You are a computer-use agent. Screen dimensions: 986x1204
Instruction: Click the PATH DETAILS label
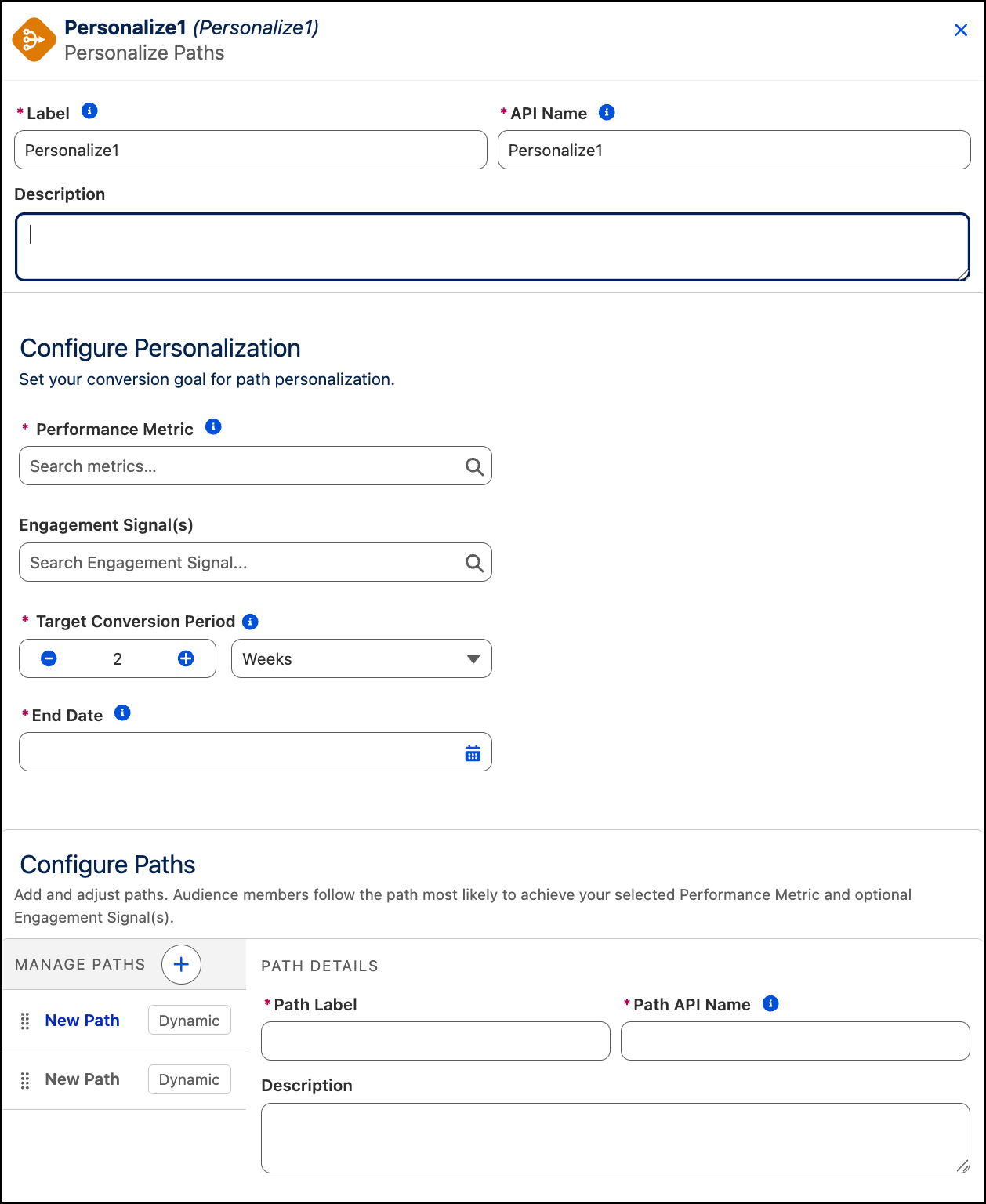[x=320, y=966]
